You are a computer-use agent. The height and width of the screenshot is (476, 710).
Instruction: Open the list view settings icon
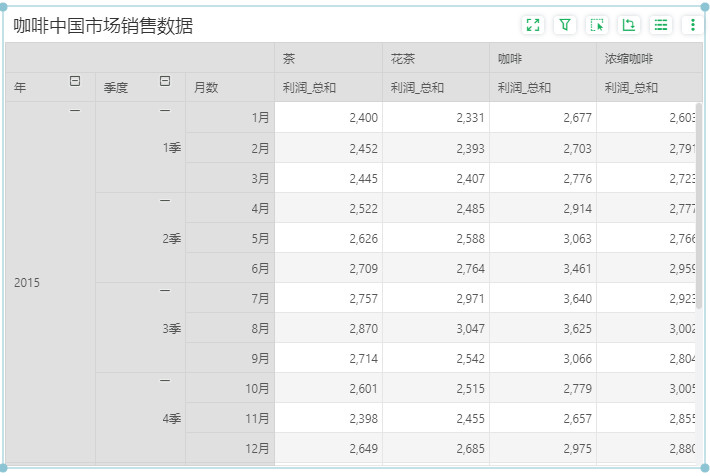point(661,25)
